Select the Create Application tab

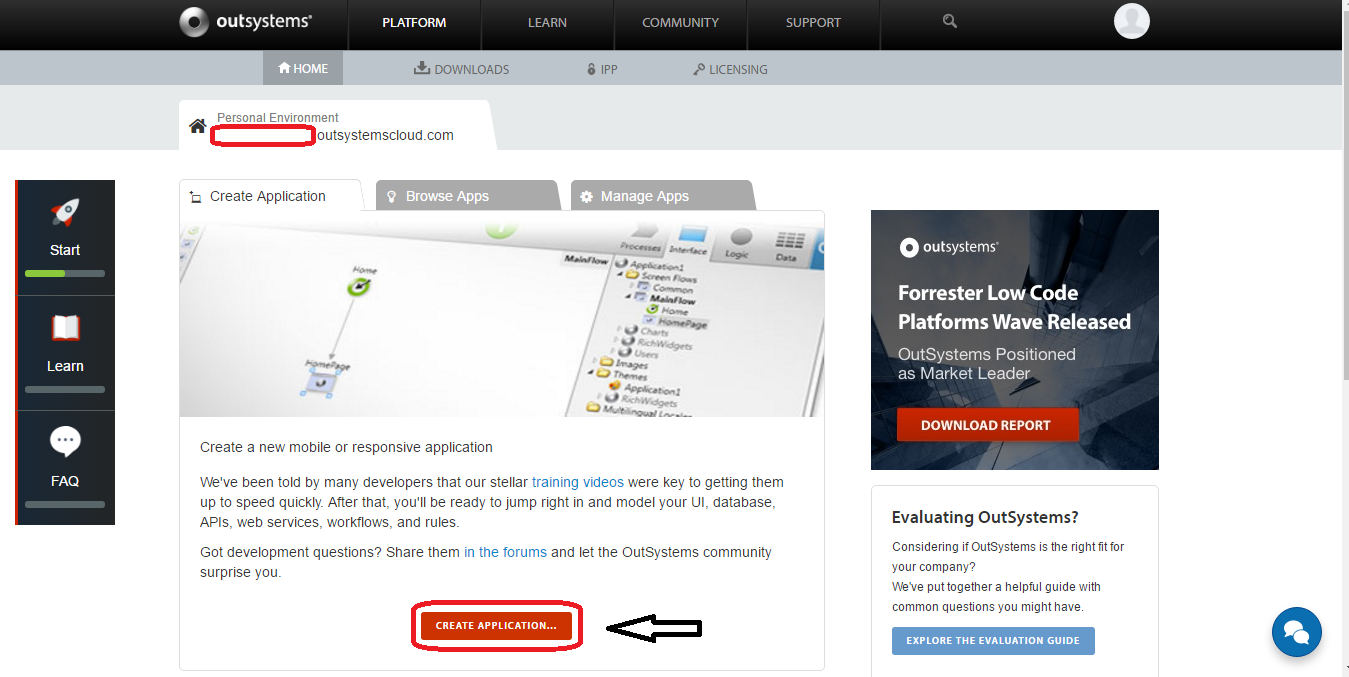pos(270,196)
